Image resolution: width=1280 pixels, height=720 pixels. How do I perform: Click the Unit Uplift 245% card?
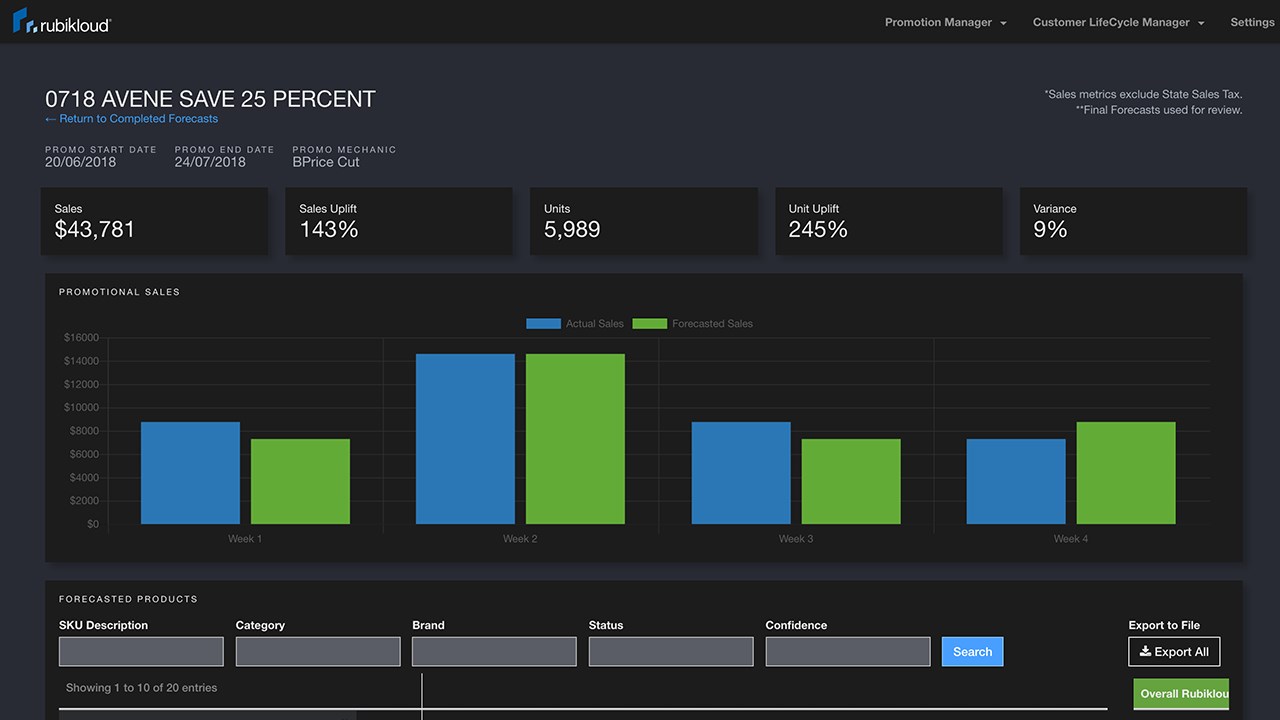(x=889, y=220)
